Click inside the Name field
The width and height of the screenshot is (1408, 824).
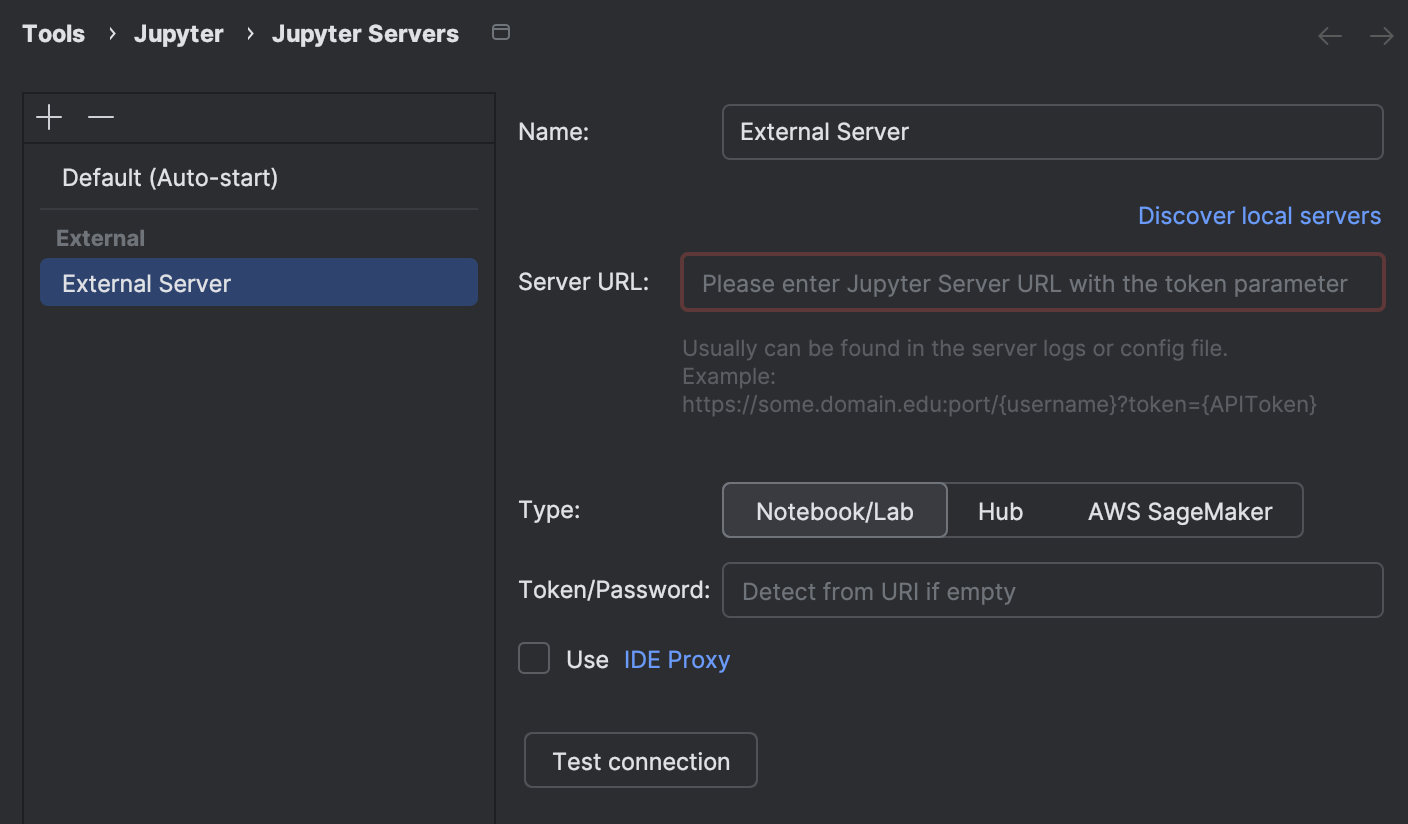(1052, 131)
